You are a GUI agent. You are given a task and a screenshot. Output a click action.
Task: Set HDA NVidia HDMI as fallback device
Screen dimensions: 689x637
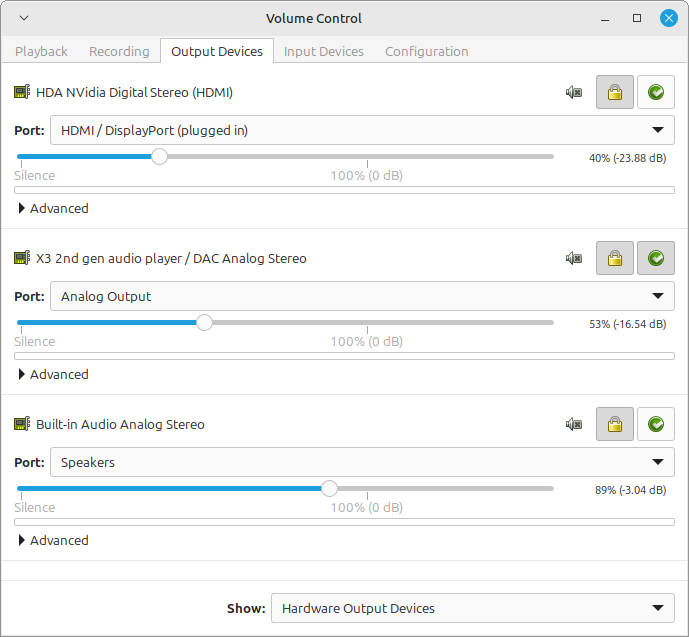[x=656, y=92]
